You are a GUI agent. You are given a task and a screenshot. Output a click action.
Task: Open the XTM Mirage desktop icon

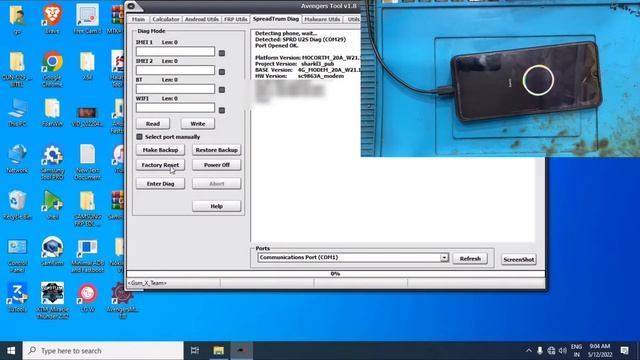[52, 300]
